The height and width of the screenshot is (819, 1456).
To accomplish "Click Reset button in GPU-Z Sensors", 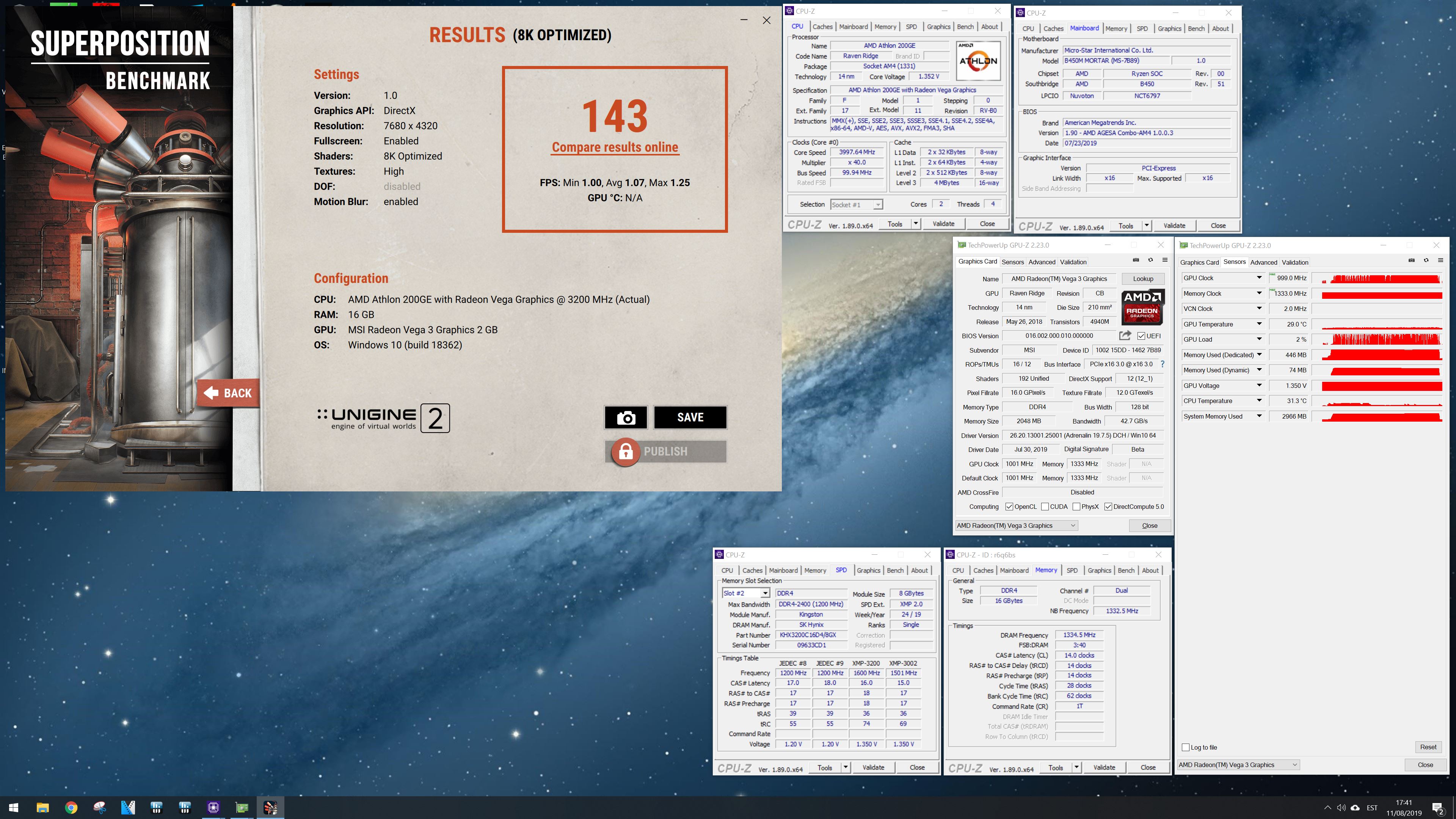I will pyautogui.click(x=1428, y=747).
